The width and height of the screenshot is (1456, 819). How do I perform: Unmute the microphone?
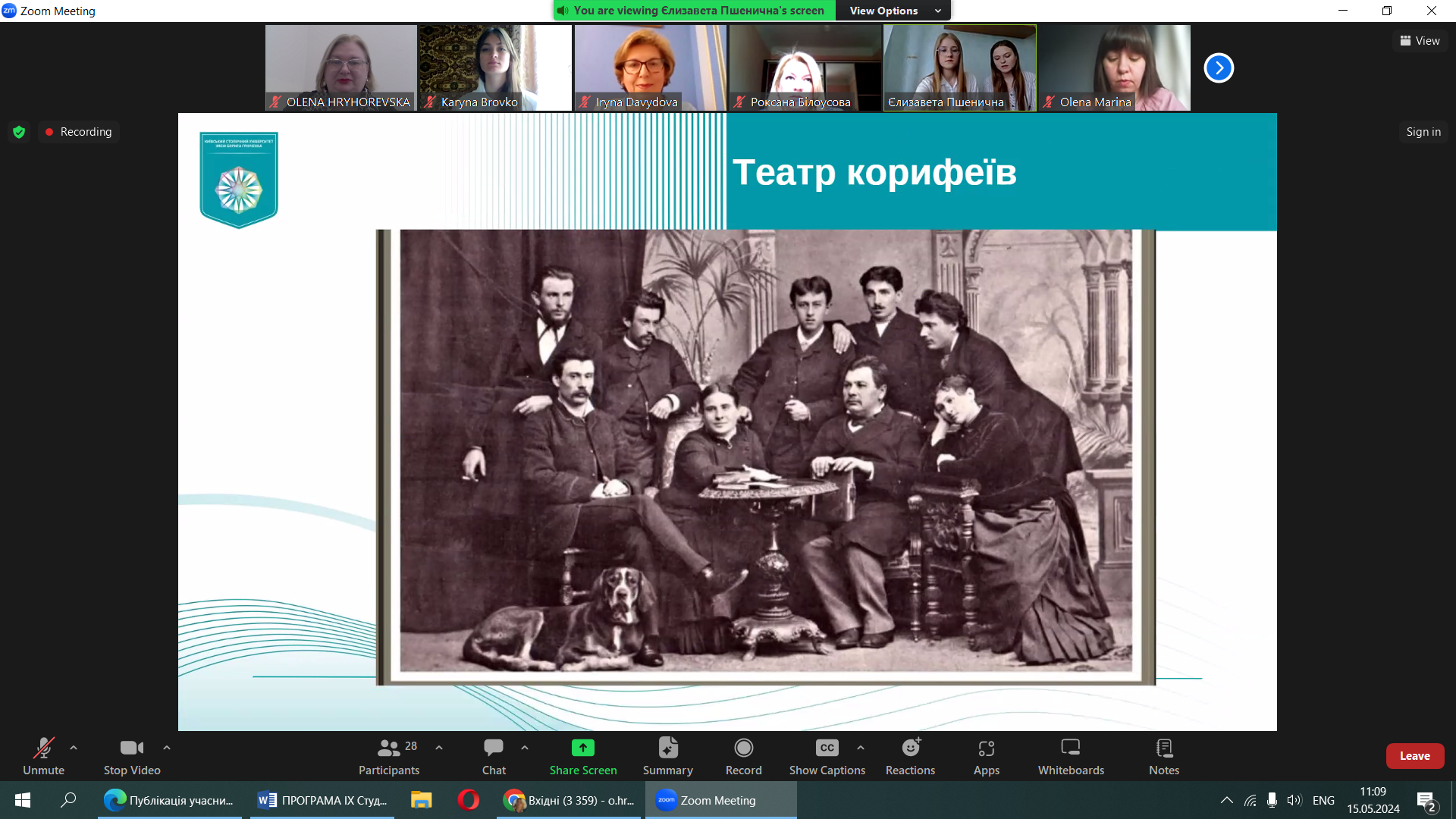pyautogui.click(x=43, y=748)
